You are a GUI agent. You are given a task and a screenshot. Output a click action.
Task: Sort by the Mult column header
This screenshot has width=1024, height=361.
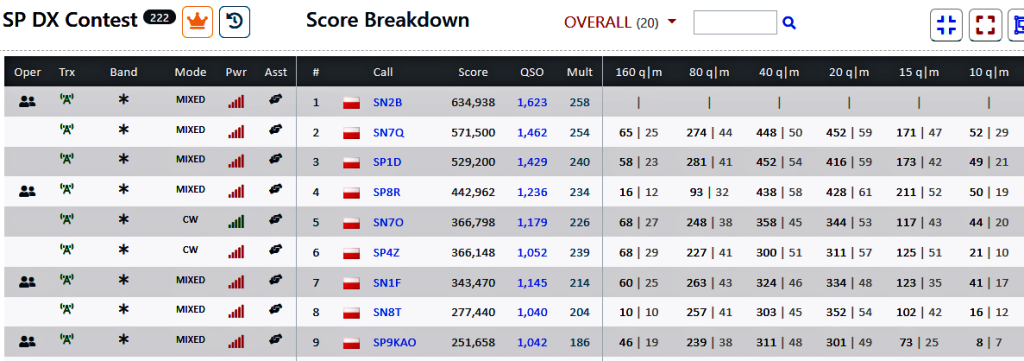tap(579, 72)
